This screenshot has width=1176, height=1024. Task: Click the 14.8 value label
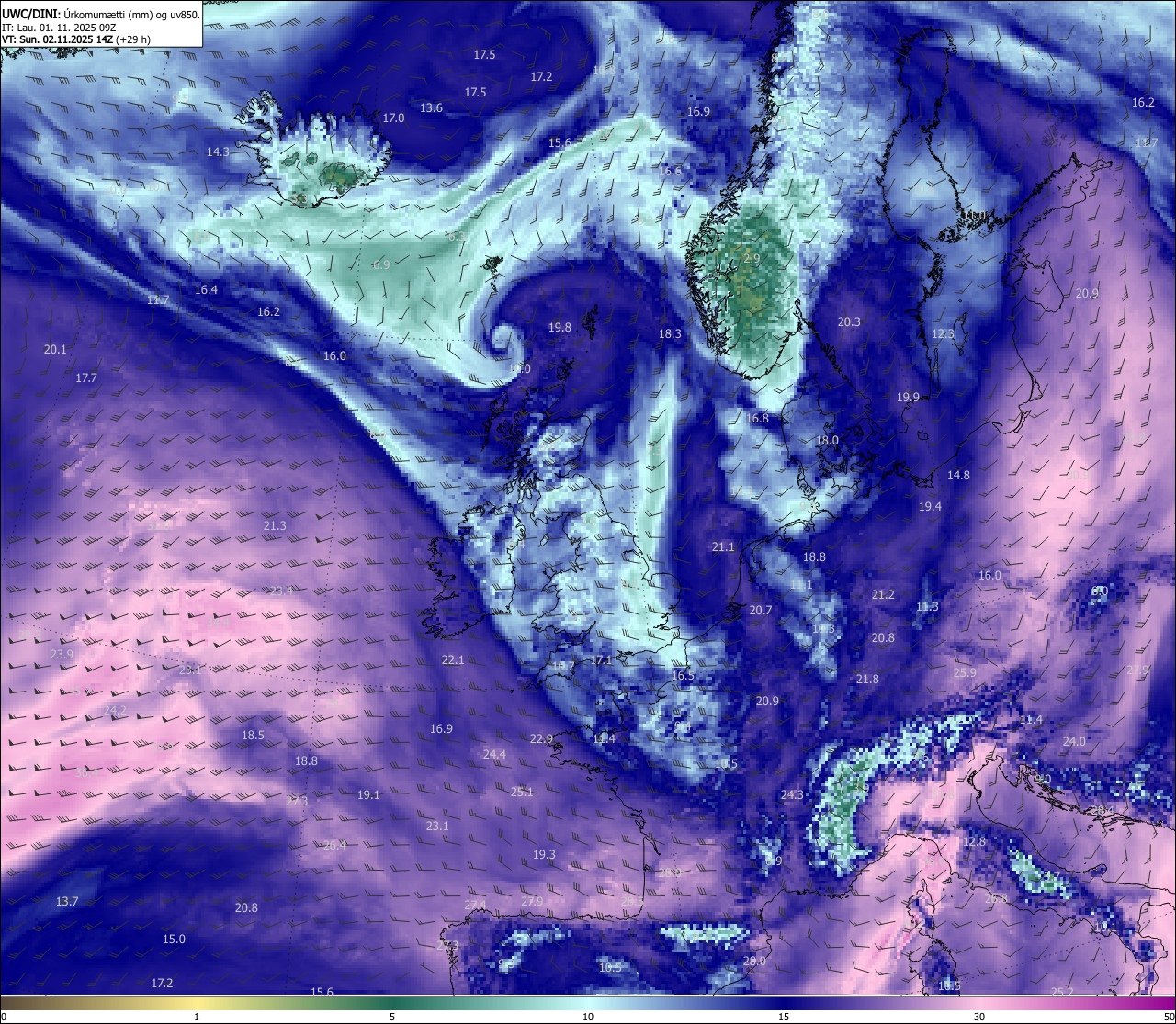[x=958, y=476]
